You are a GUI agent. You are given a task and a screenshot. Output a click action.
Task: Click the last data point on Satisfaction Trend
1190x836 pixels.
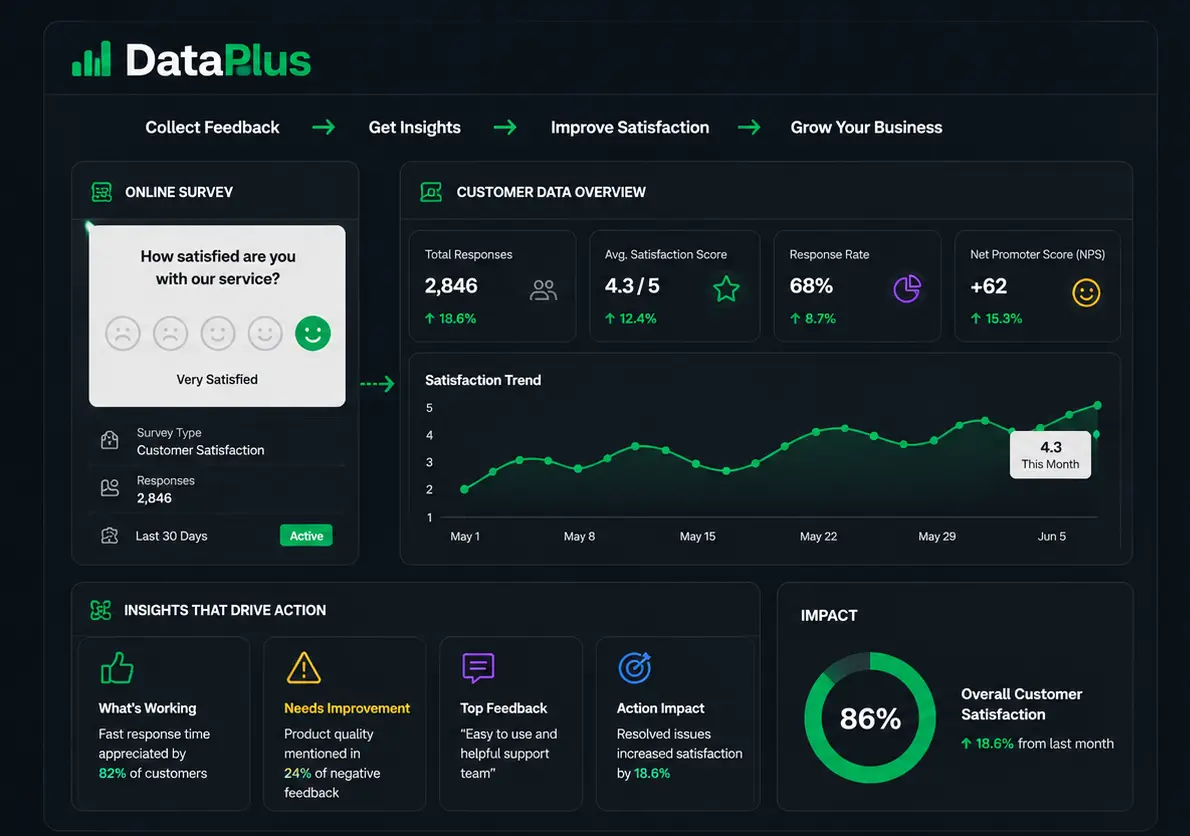point(1097,405)
